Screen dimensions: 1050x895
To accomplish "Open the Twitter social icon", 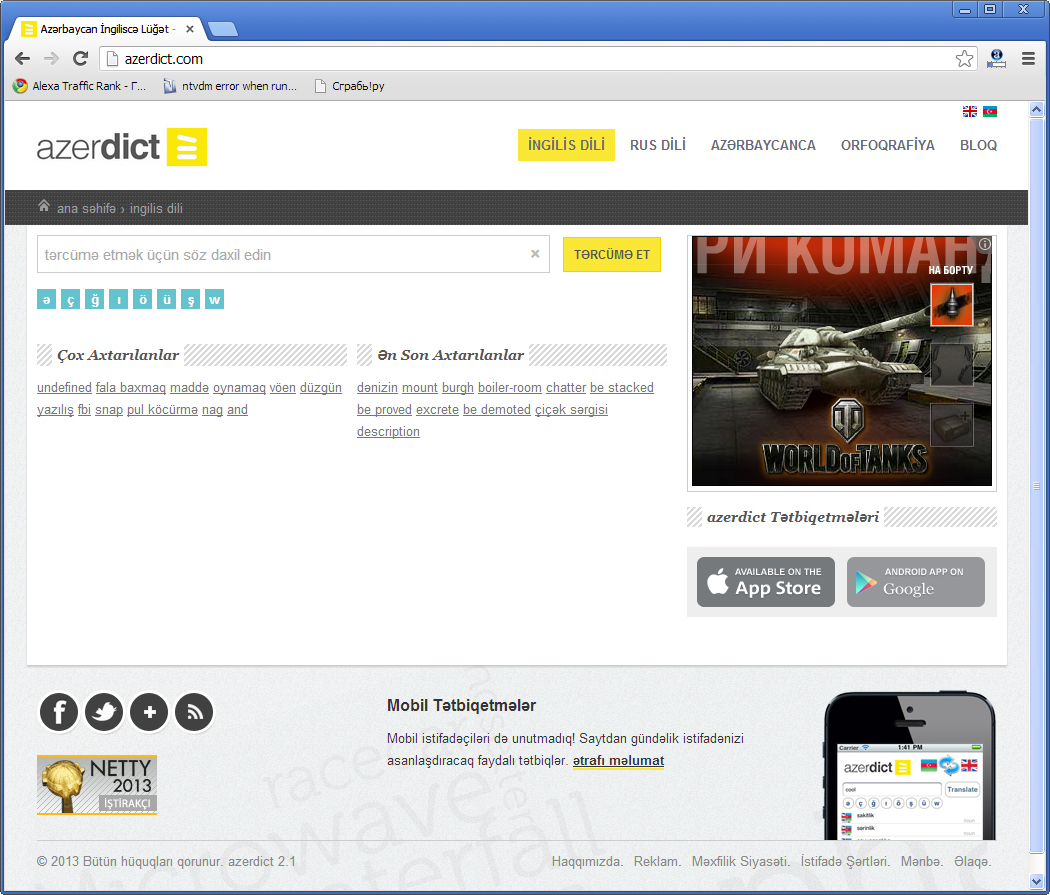I will click(104, 712).
